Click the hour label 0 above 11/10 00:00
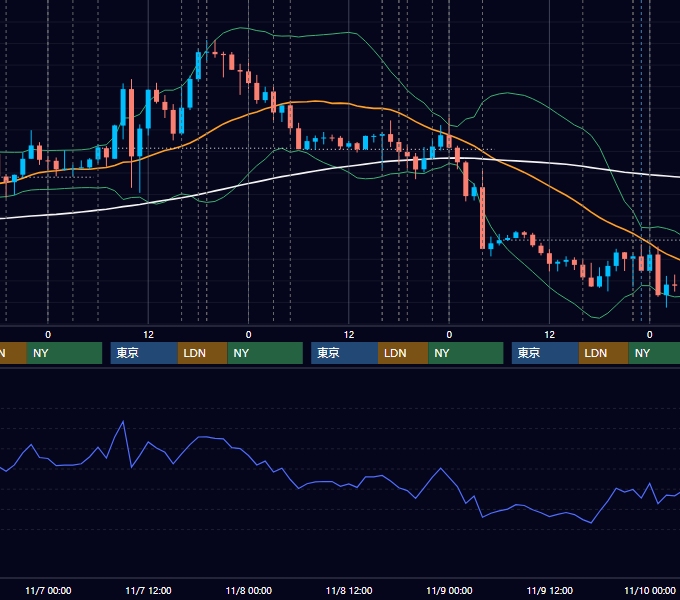Screen dimensions: 680x600 click(650, 335)
